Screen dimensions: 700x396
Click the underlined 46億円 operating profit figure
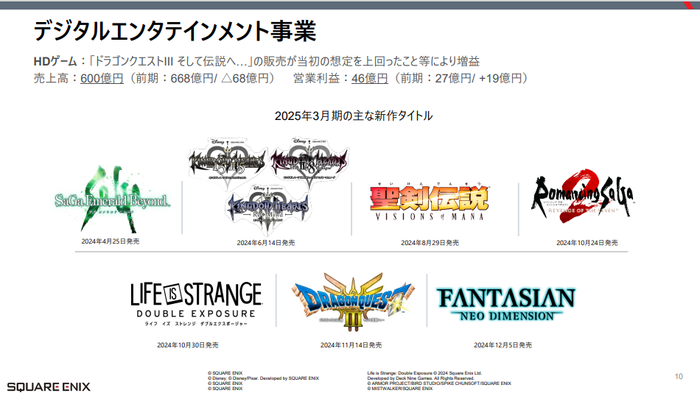coord(370,78)
